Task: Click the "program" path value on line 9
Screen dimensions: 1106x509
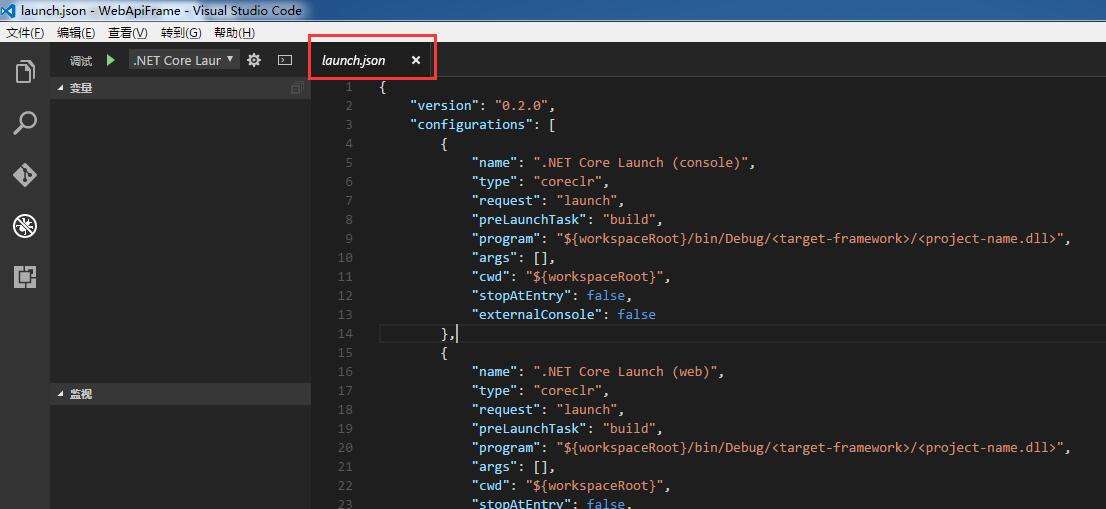Action: coord(810,239)
